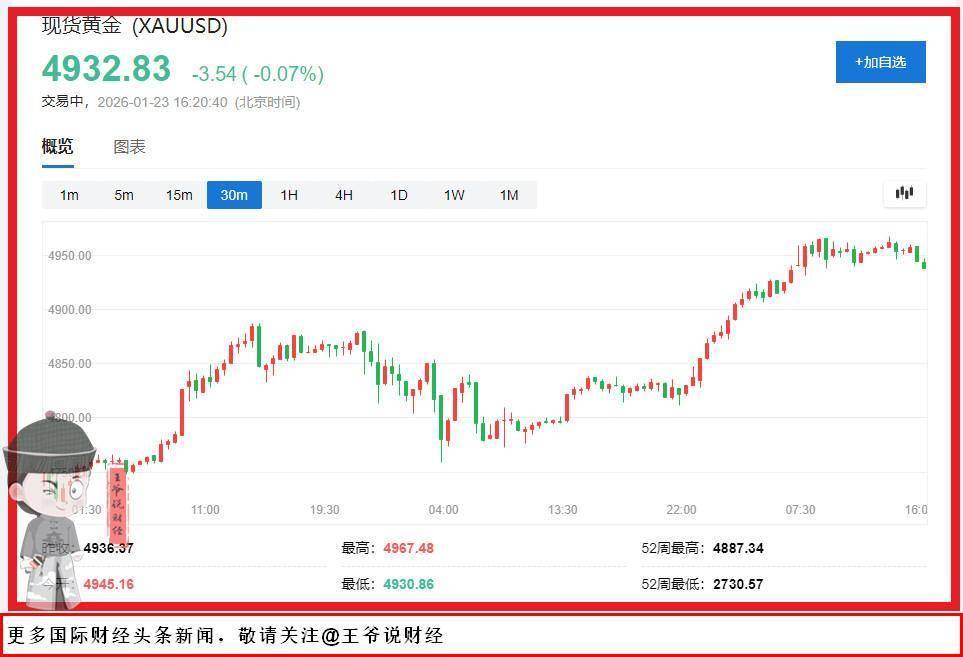Click the 11:00 time axis label
Image resolution: width=963 pixels, height=657 pixels.
(205, 510)
